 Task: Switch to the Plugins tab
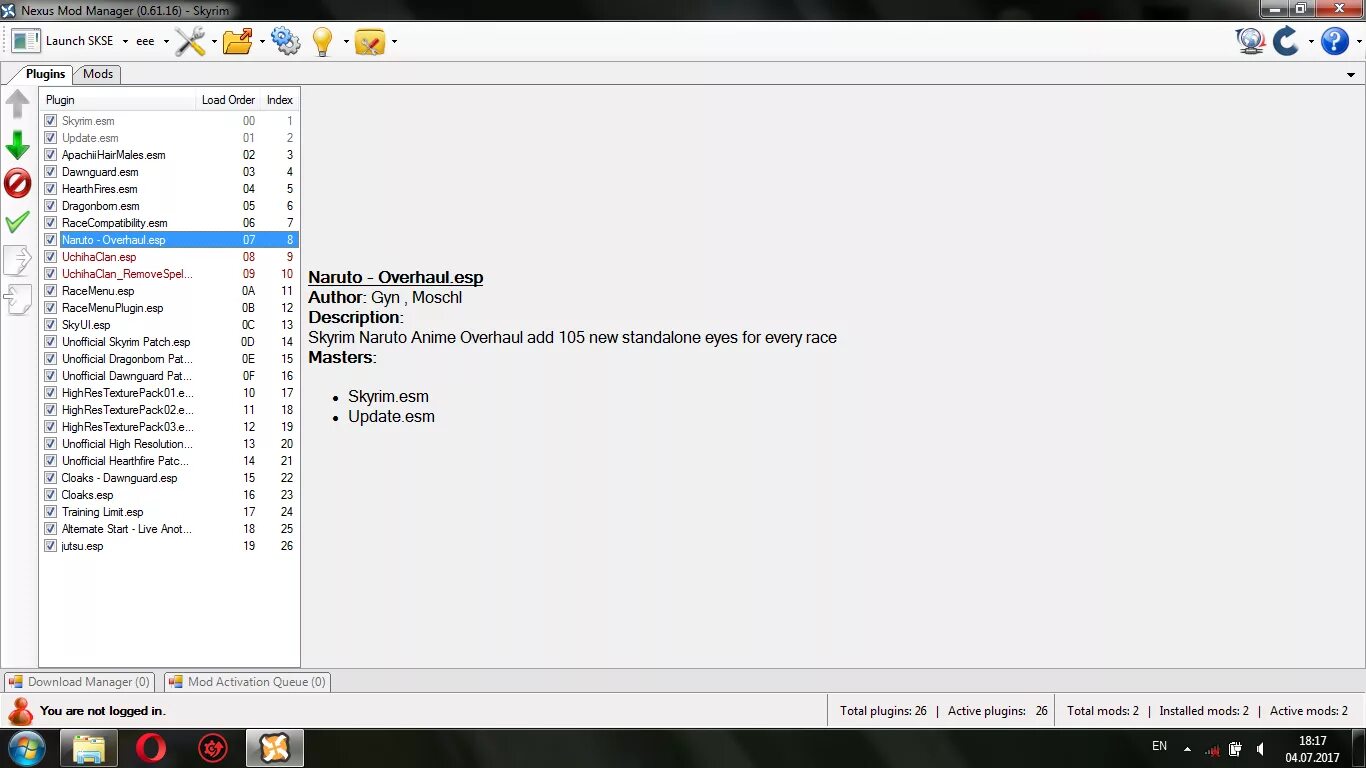click(45, 74)
